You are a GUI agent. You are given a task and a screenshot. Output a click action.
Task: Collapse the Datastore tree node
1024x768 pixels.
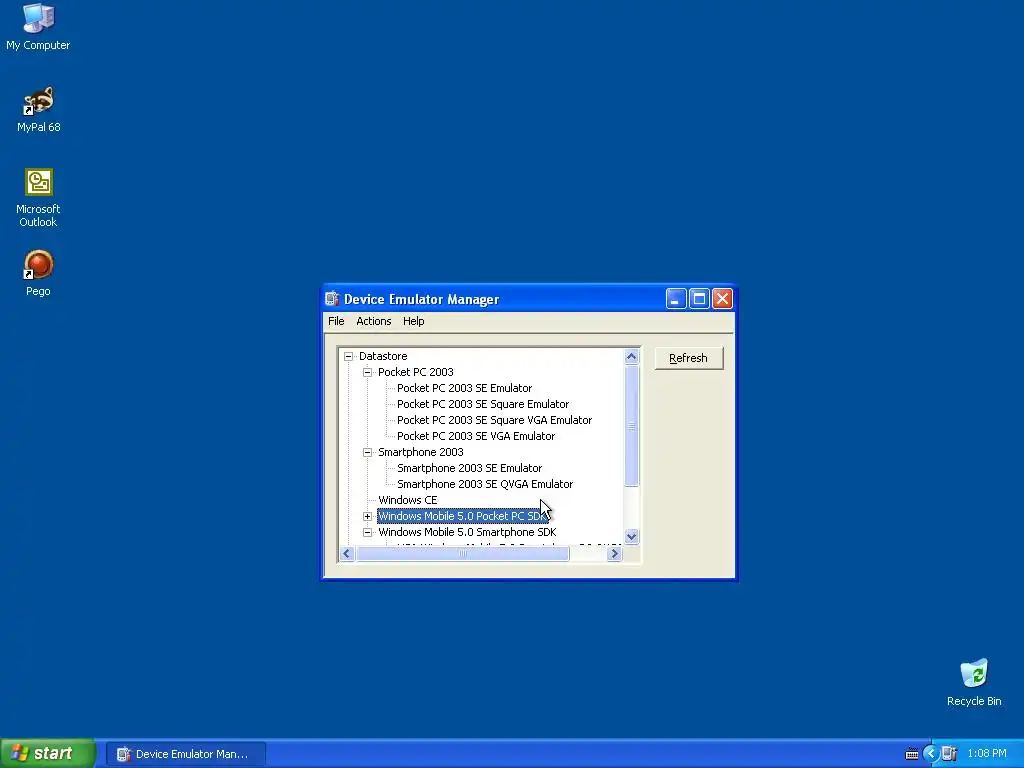click(348, 356)
